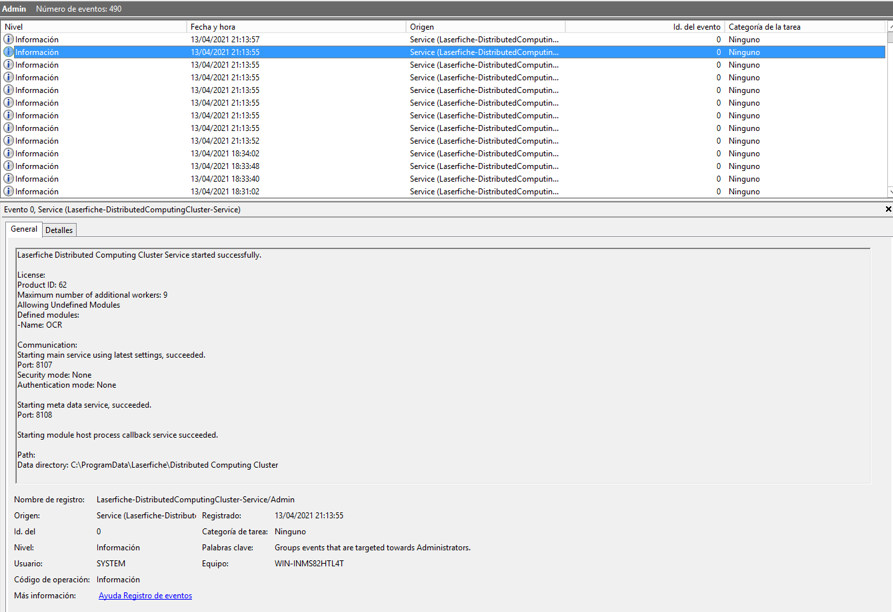Viewport: 893px width, 612px height.
Task: Select the event dated 13/04/2021 18:34:02
Action: click(x=444, y=153)
